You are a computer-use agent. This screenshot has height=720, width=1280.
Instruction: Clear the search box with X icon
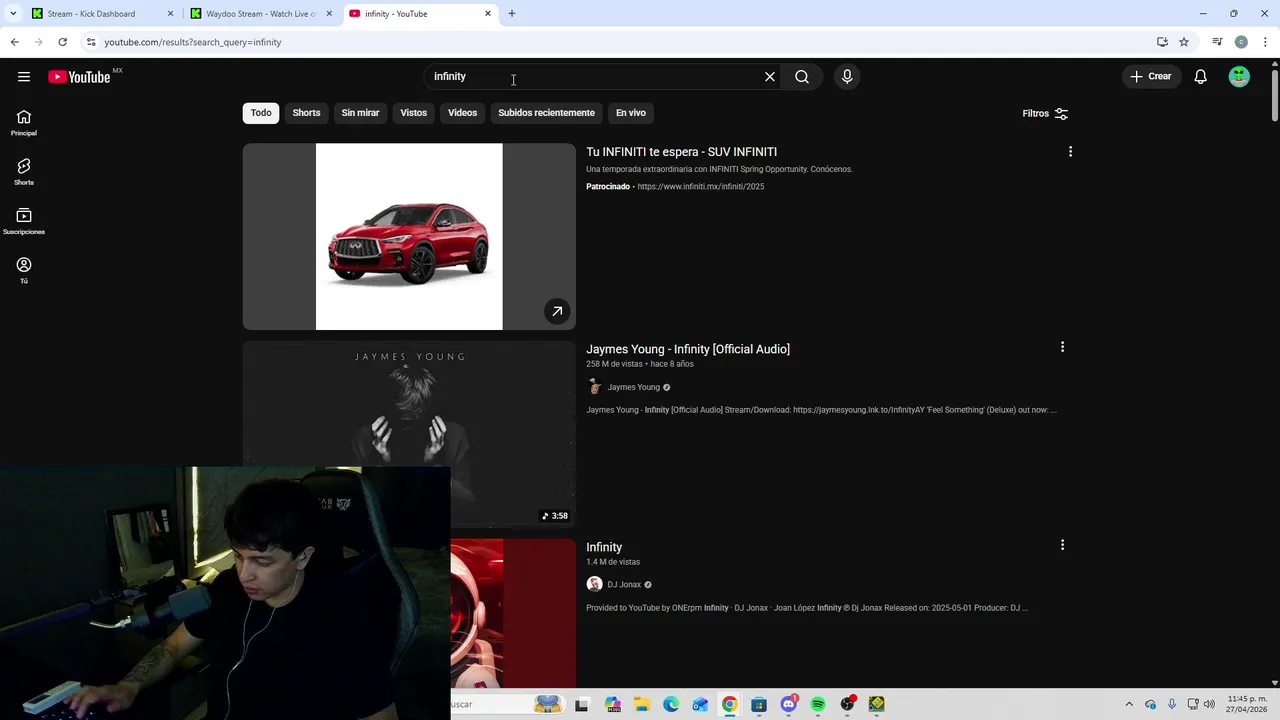click(770, 77)
